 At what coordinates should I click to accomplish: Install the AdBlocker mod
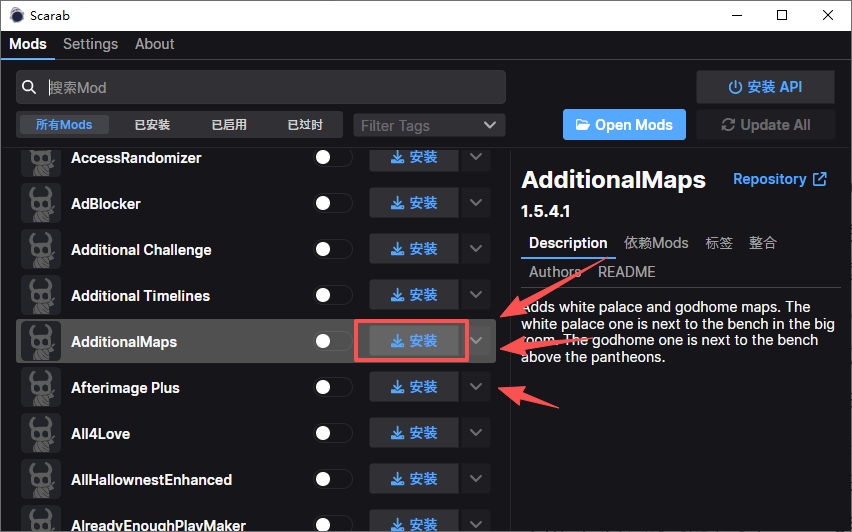click(x=414, y=203)
